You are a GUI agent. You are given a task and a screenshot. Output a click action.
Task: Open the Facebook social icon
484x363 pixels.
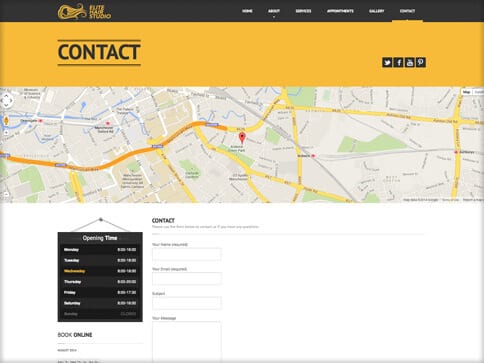[x=398, y=62]
